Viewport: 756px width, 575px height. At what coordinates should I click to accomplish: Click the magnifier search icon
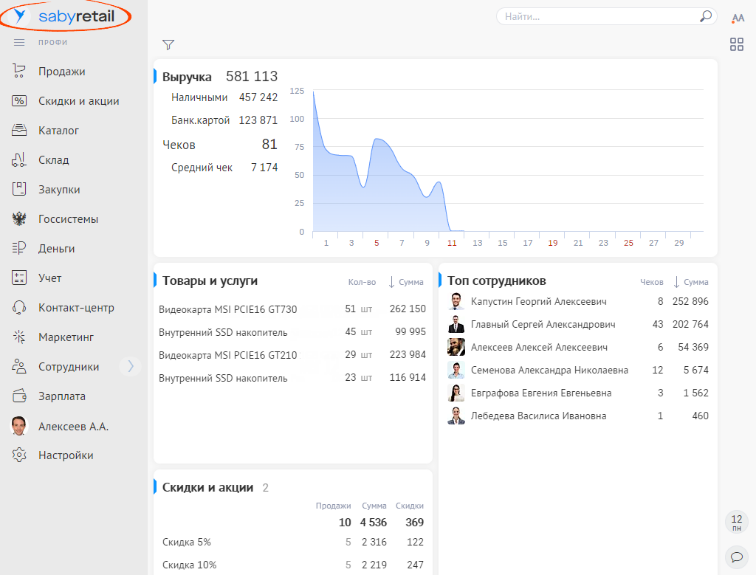706,16
